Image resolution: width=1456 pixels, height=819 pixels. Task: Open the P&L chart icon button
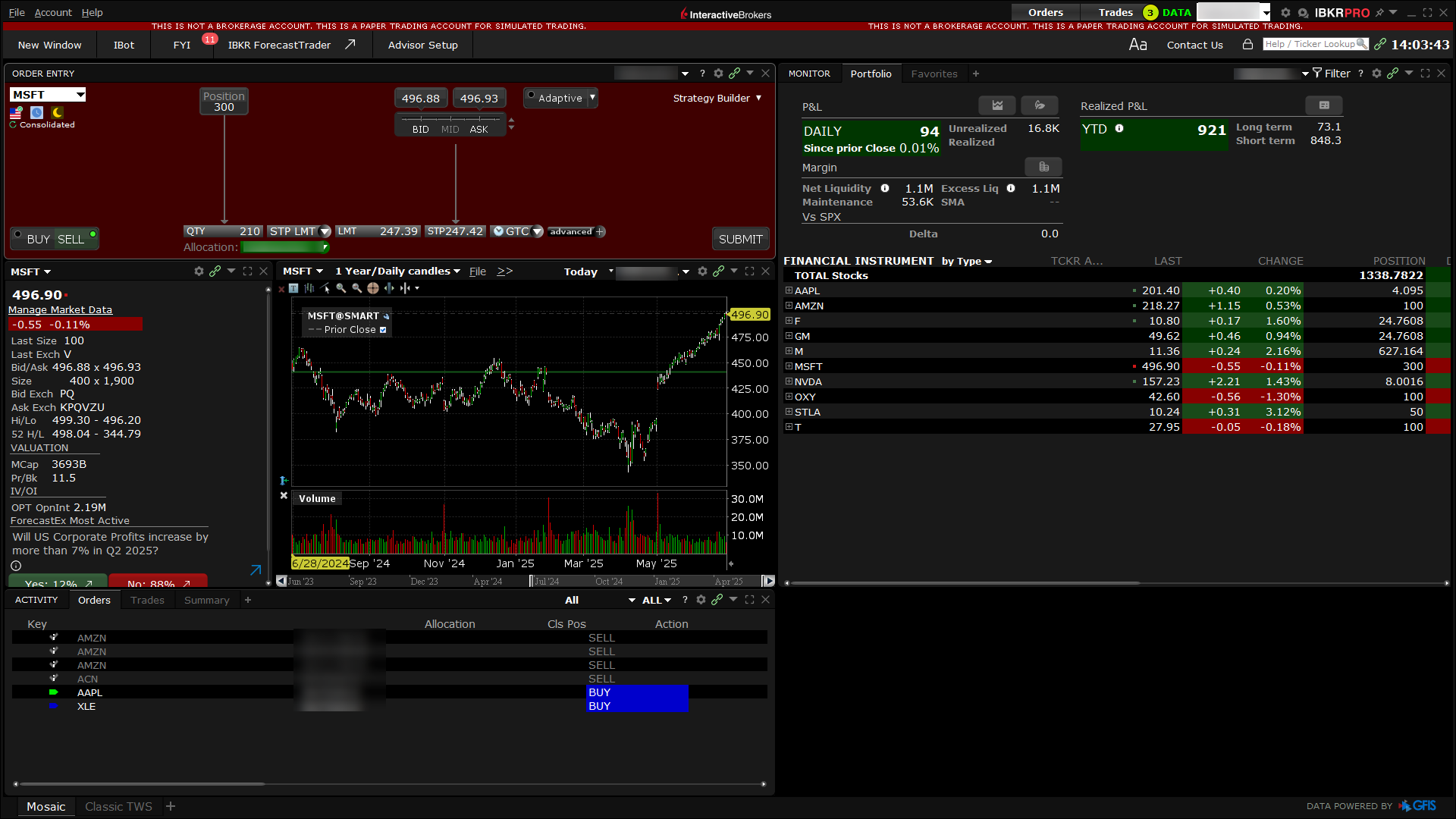[997, 105]
